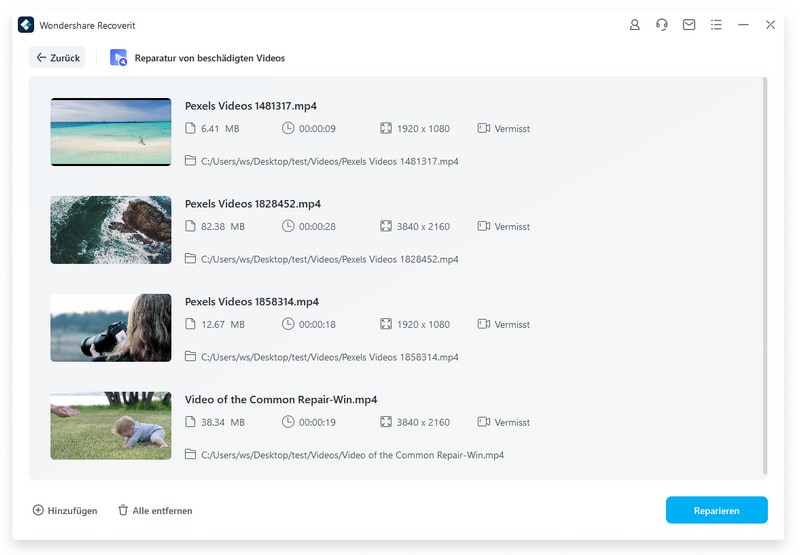This screenshot has width=800, height=555.
Task: Select the ocean rock video thumbnail
Action: 111,230
